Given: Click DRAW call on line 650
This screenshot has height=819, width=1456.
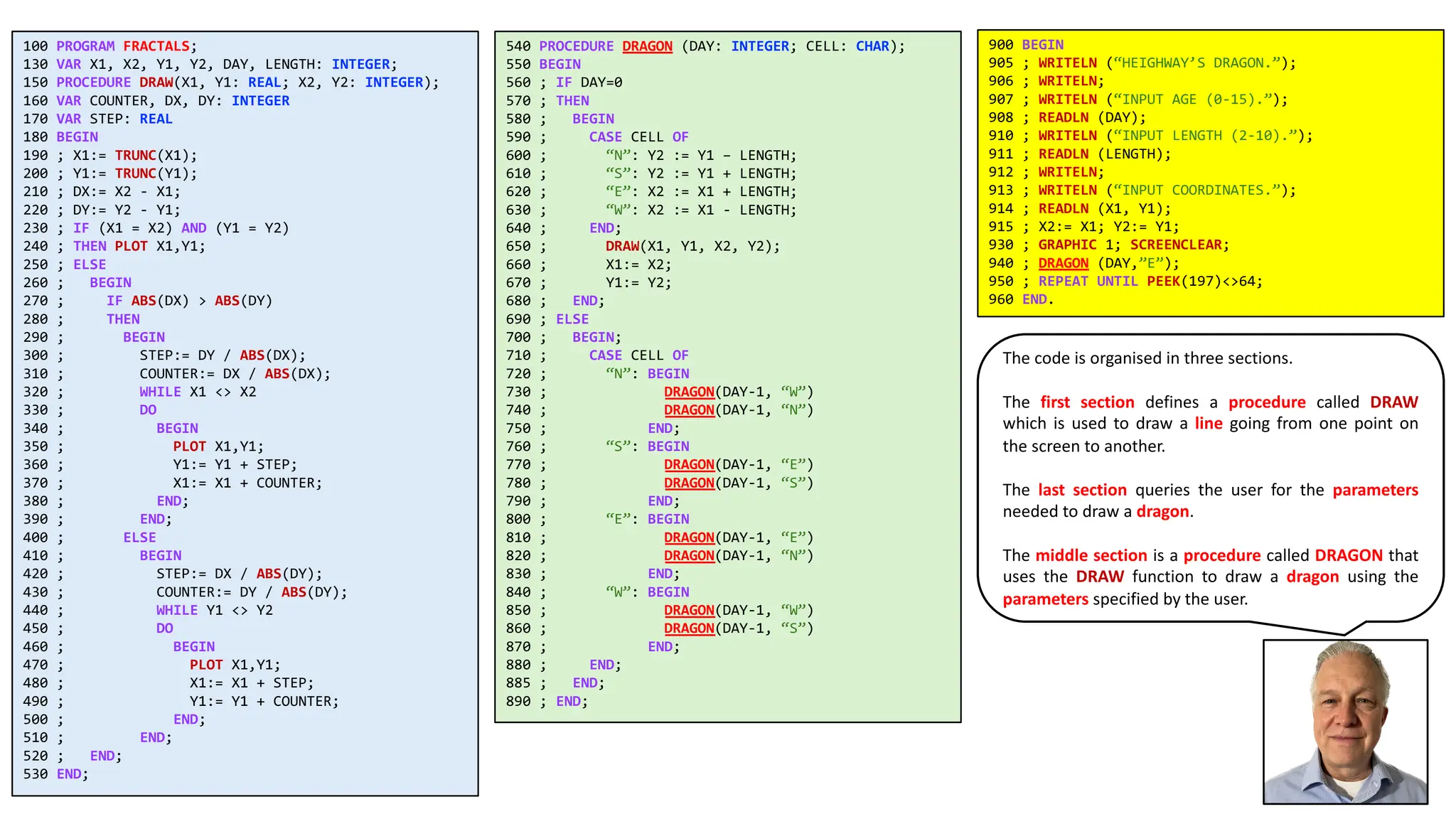Looking at the screenshot, I should tap(622, 246).
